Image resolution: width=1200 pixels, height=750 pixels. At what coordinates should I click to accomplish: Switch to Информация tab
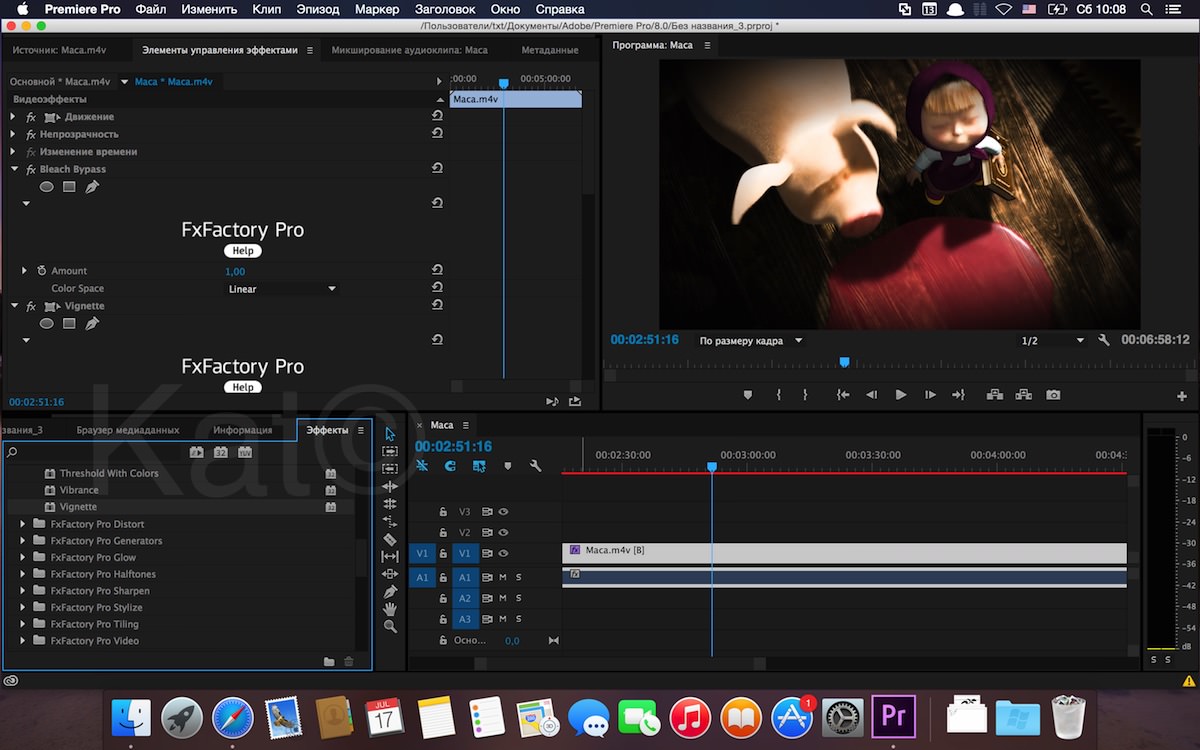[x=243, y=430]
